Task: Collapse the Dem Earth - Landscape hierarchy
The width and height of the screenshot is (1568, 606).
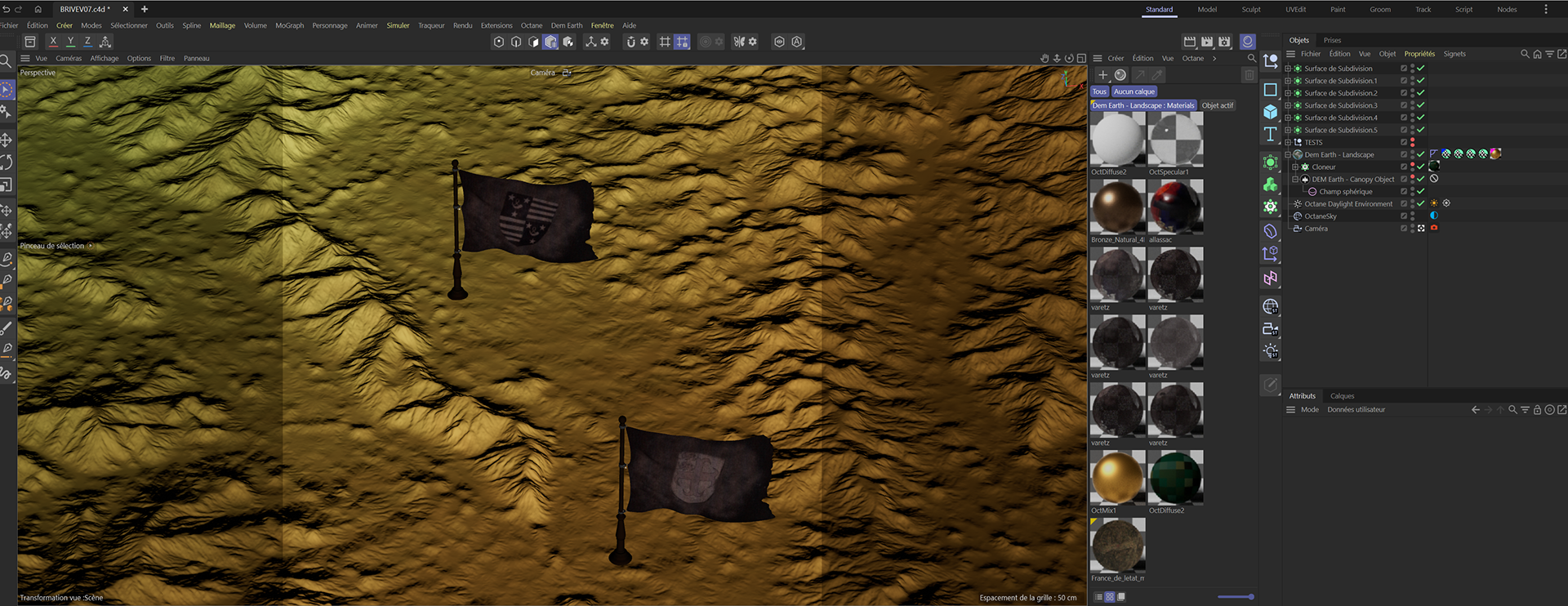Action: [x=1288, y=154]
